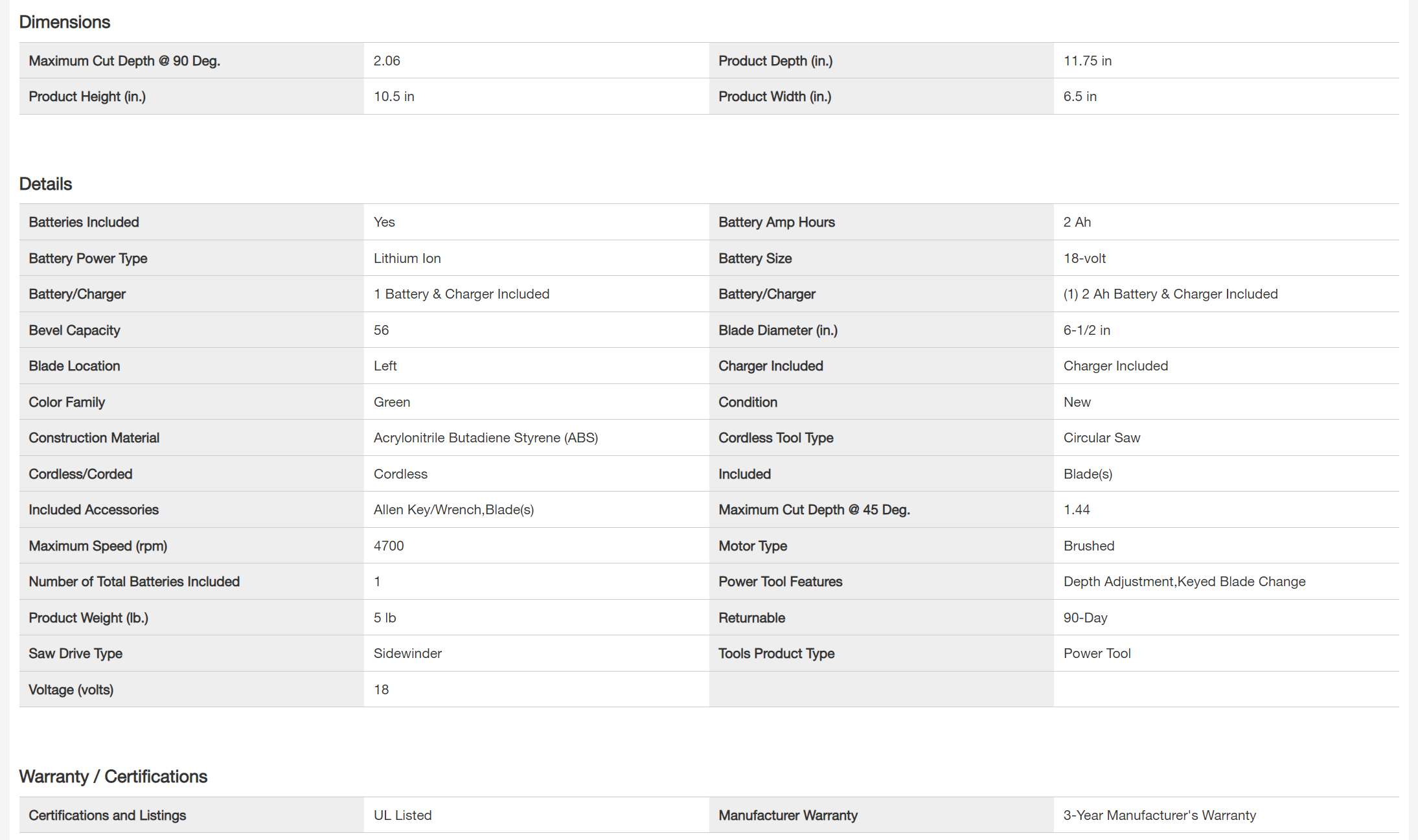1418x840 pixels.
Task: Click the Bevel Capacity label
Action: click(74, 330)
